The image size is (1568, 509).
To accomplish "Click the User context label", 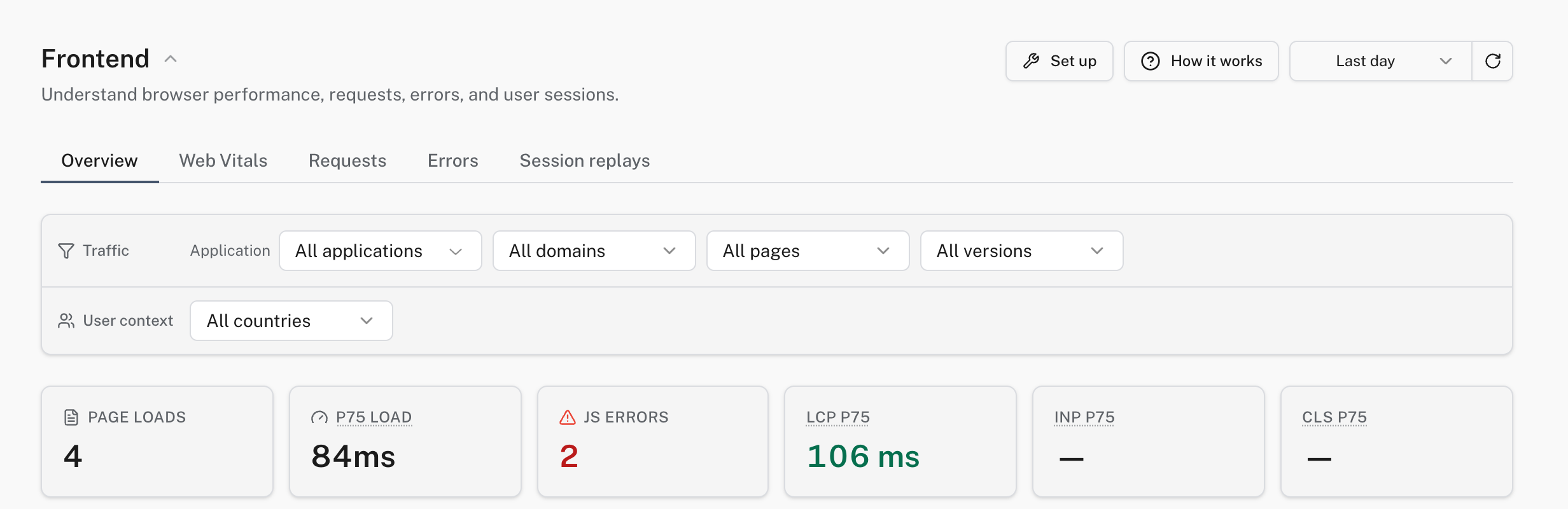I will click(x=128, y=321).
